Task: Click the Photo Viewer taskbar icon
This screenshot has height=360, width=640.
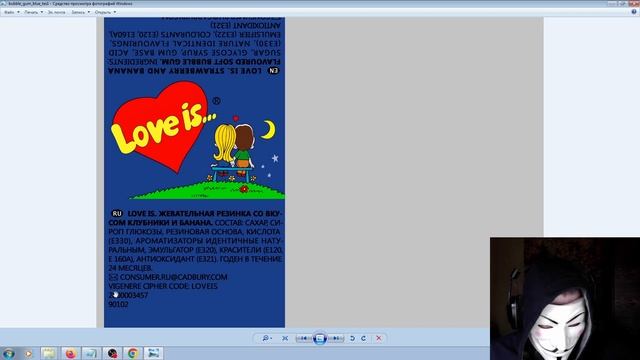Action: coord(153,353)
